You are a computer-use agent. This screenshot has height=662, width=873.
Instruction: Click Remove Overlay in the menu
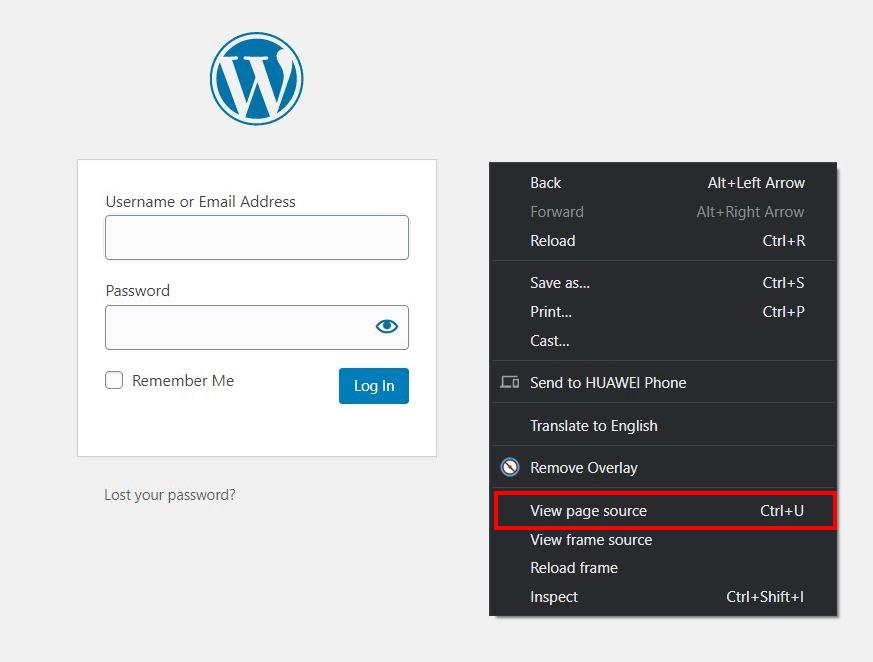point(582,467)
